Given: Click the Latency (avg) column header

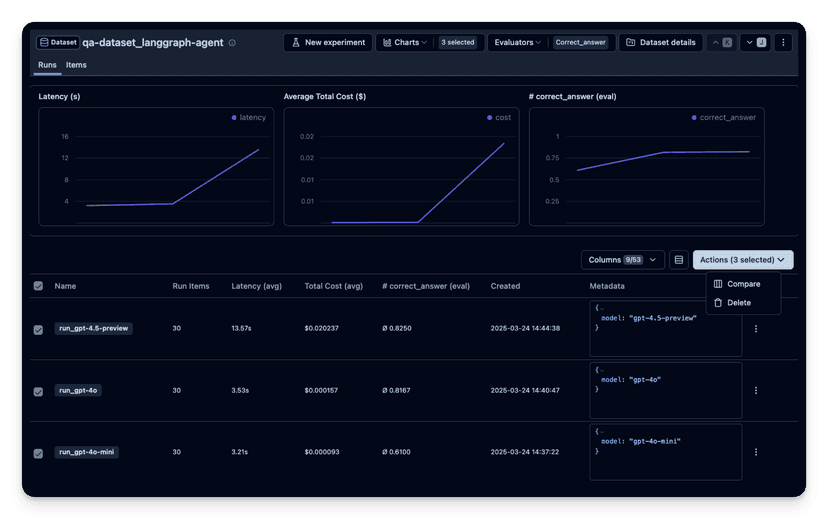Looking at the screenshot, I should 256,286.
